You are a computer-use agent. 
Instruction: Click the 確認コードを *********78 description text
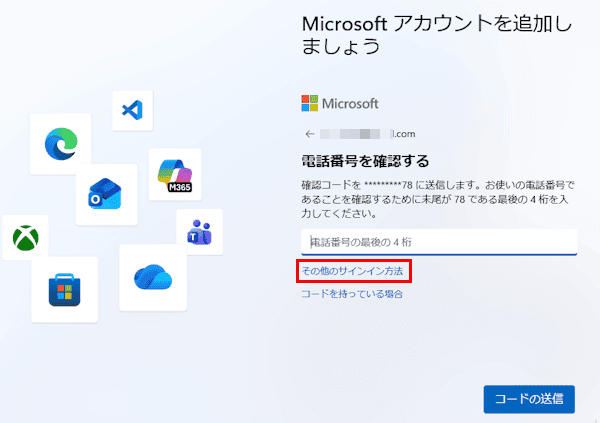click(x=438, y=199)
